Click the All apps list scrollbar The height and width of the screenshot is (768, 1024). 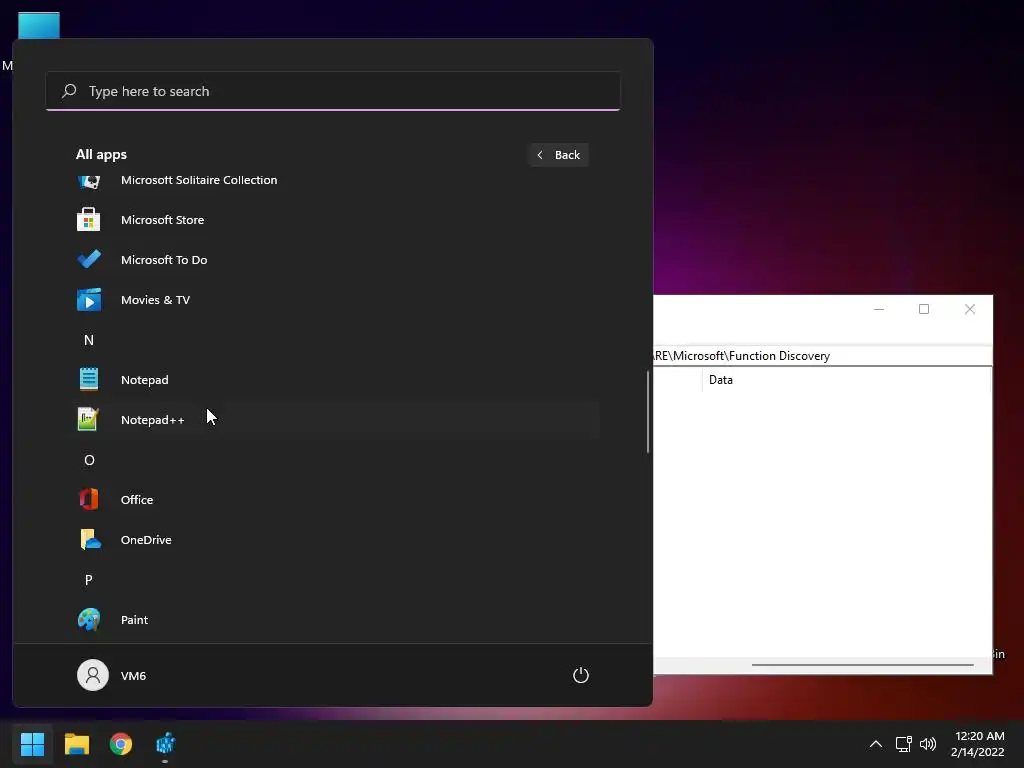tap(648, 411)
